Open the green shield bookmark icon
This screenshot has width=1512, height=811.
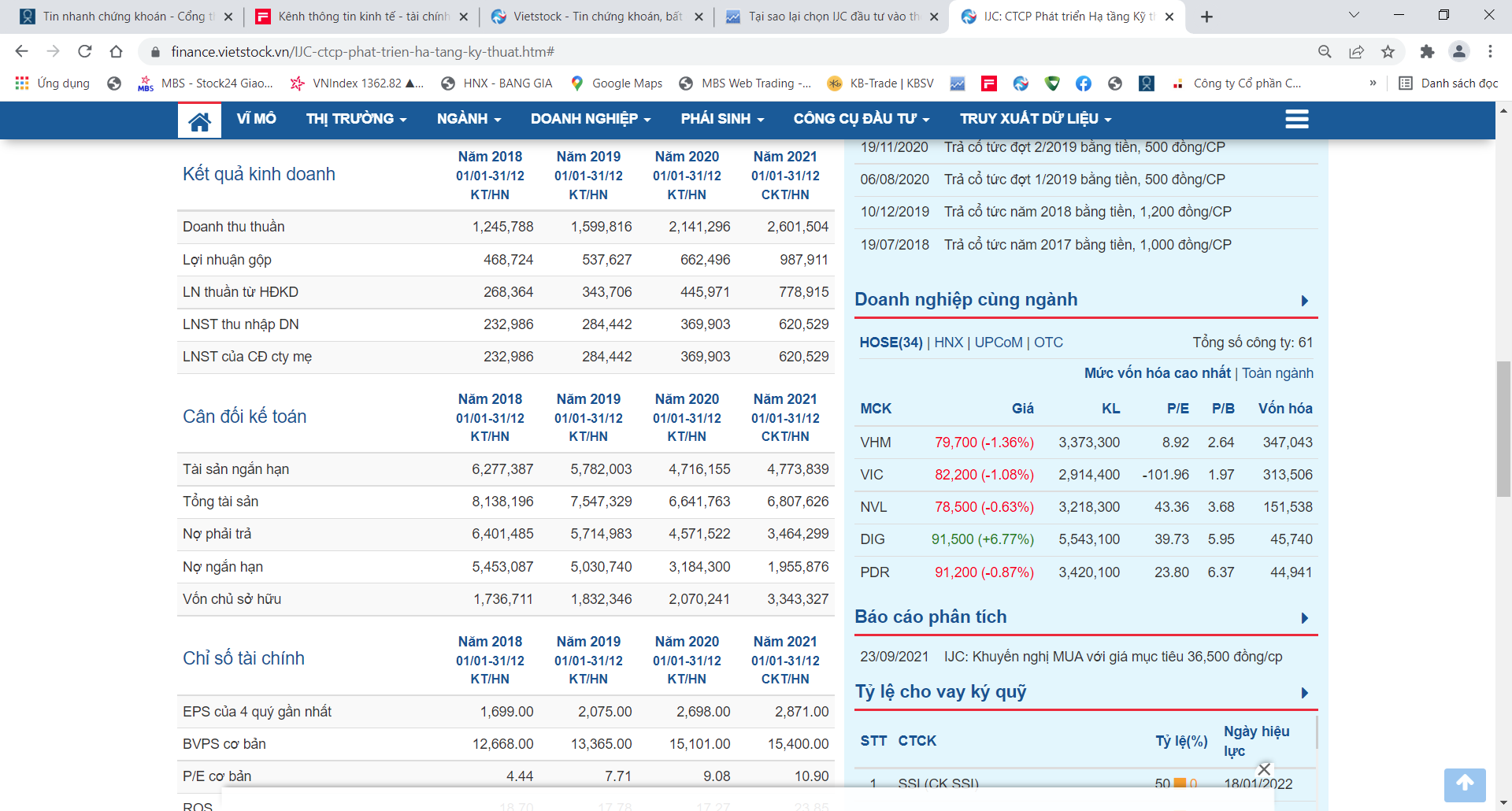(x=1052, y=83)
